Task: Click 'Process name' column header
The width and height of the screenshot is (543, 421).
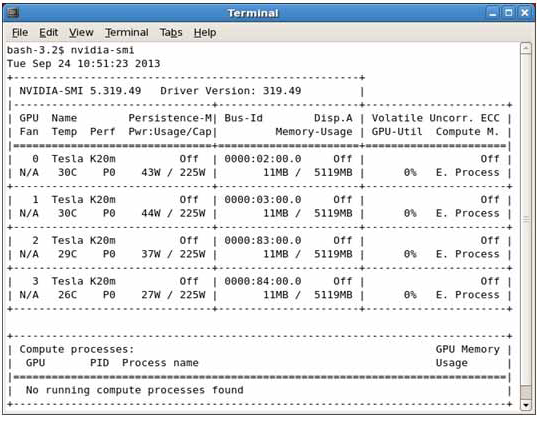Action: [160, 363]
